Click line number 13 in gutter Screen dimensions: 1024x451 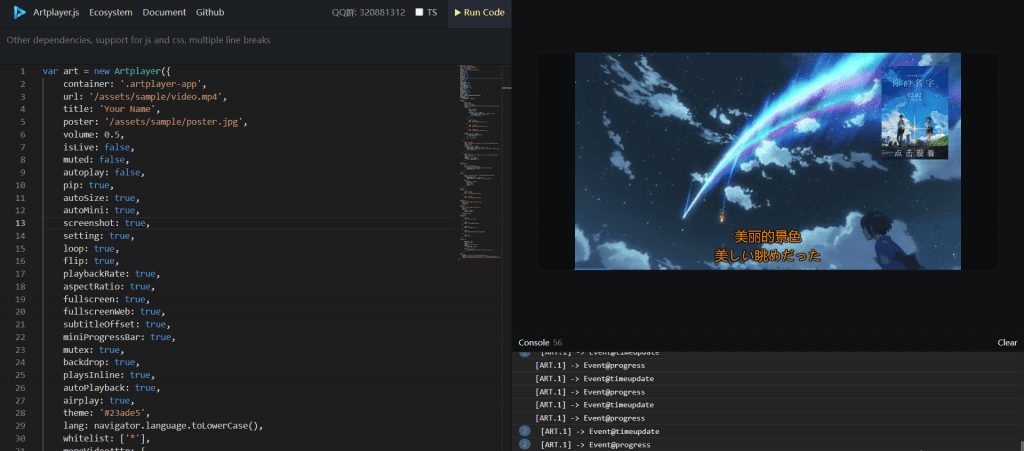21,223
